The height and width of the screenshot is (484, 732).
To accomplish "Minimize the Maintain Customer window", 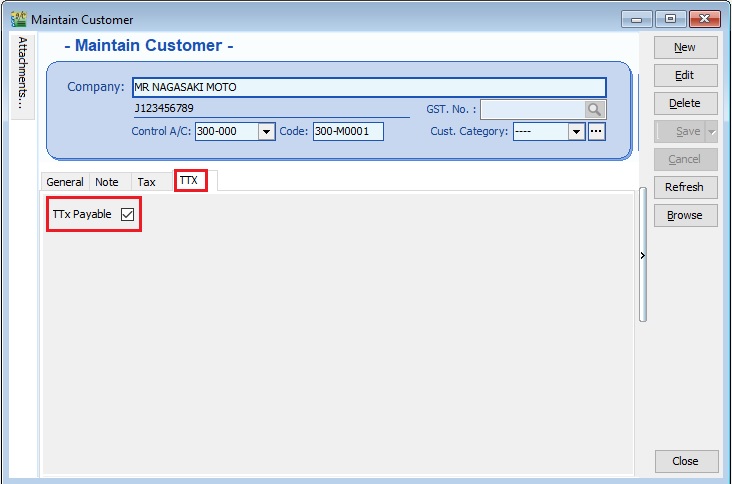I will 636,19.
